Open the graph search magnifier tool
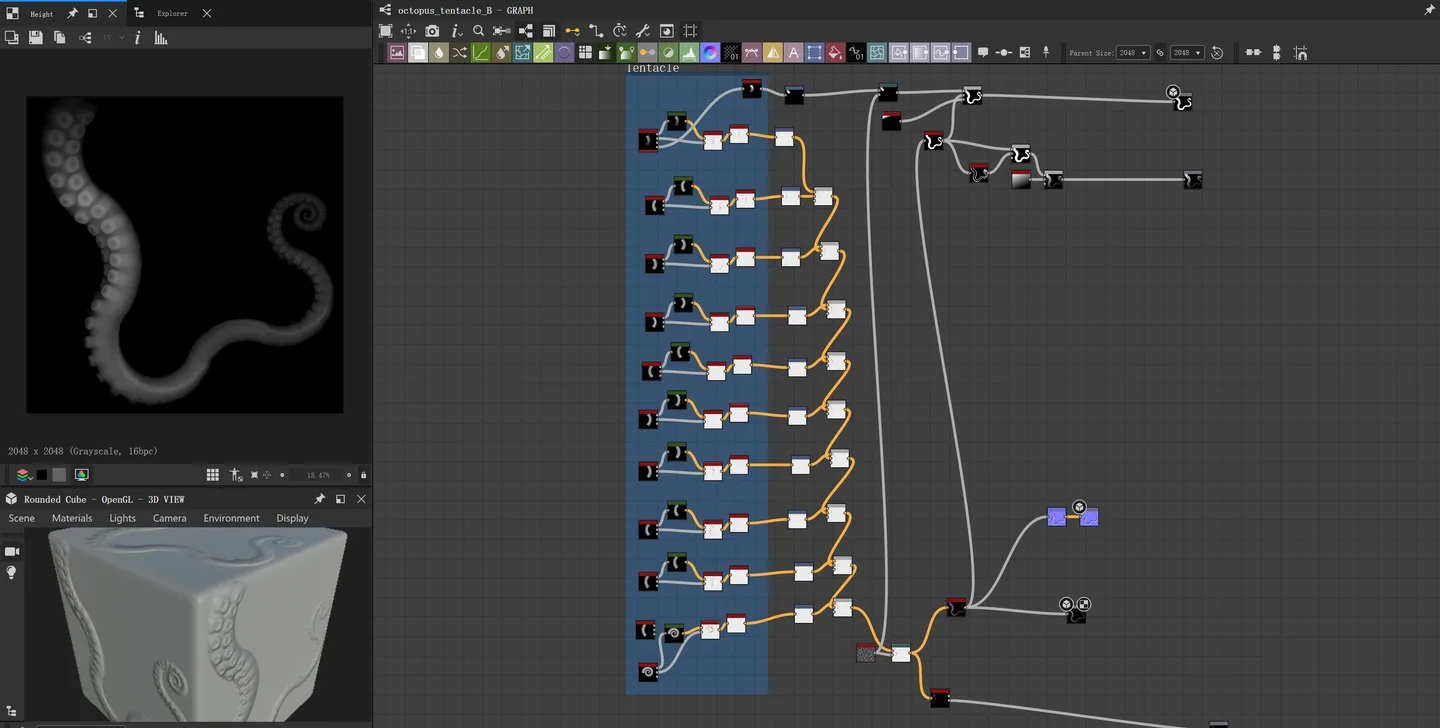This screenshot has height=728, width=1440. click(x=478, y=31)
